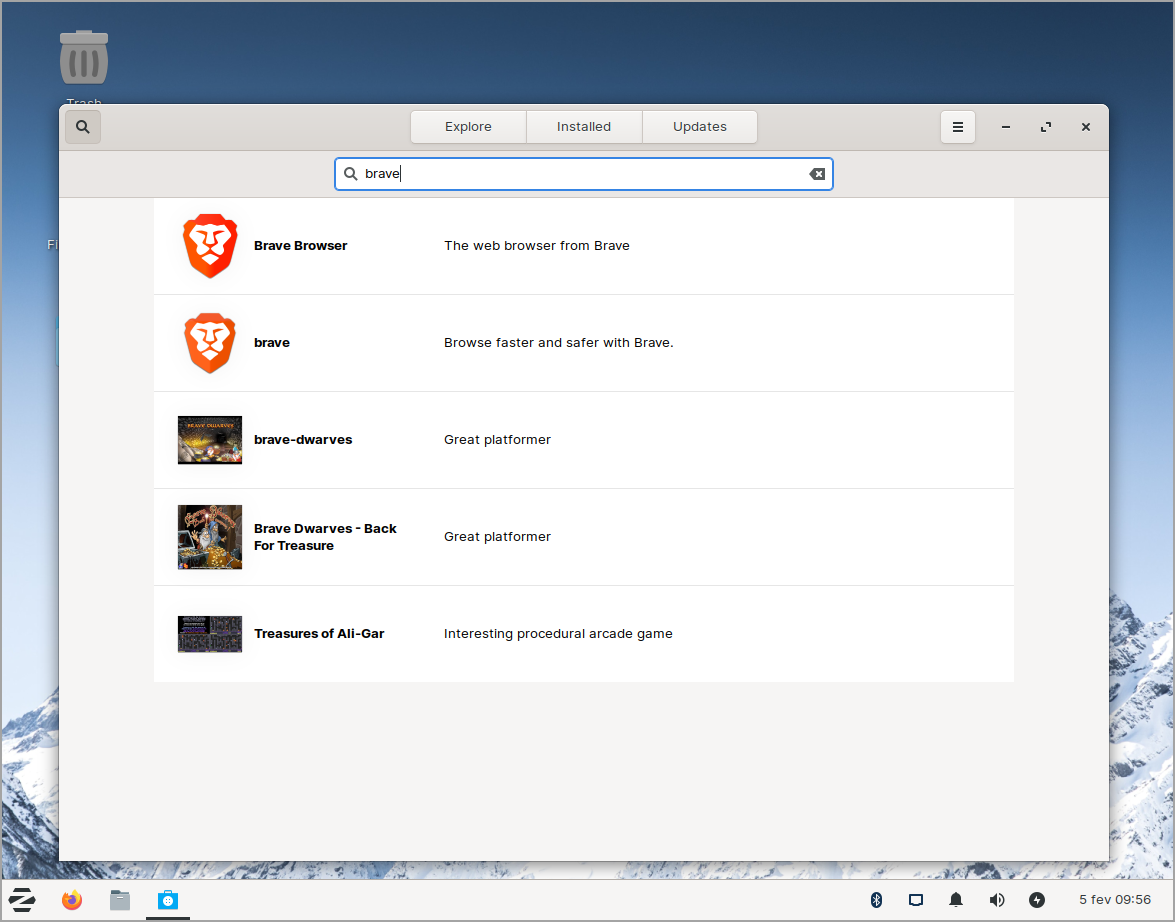This screenshot has width=1175, height=922.
Task: Click into the brave search field
Action: 584,174
